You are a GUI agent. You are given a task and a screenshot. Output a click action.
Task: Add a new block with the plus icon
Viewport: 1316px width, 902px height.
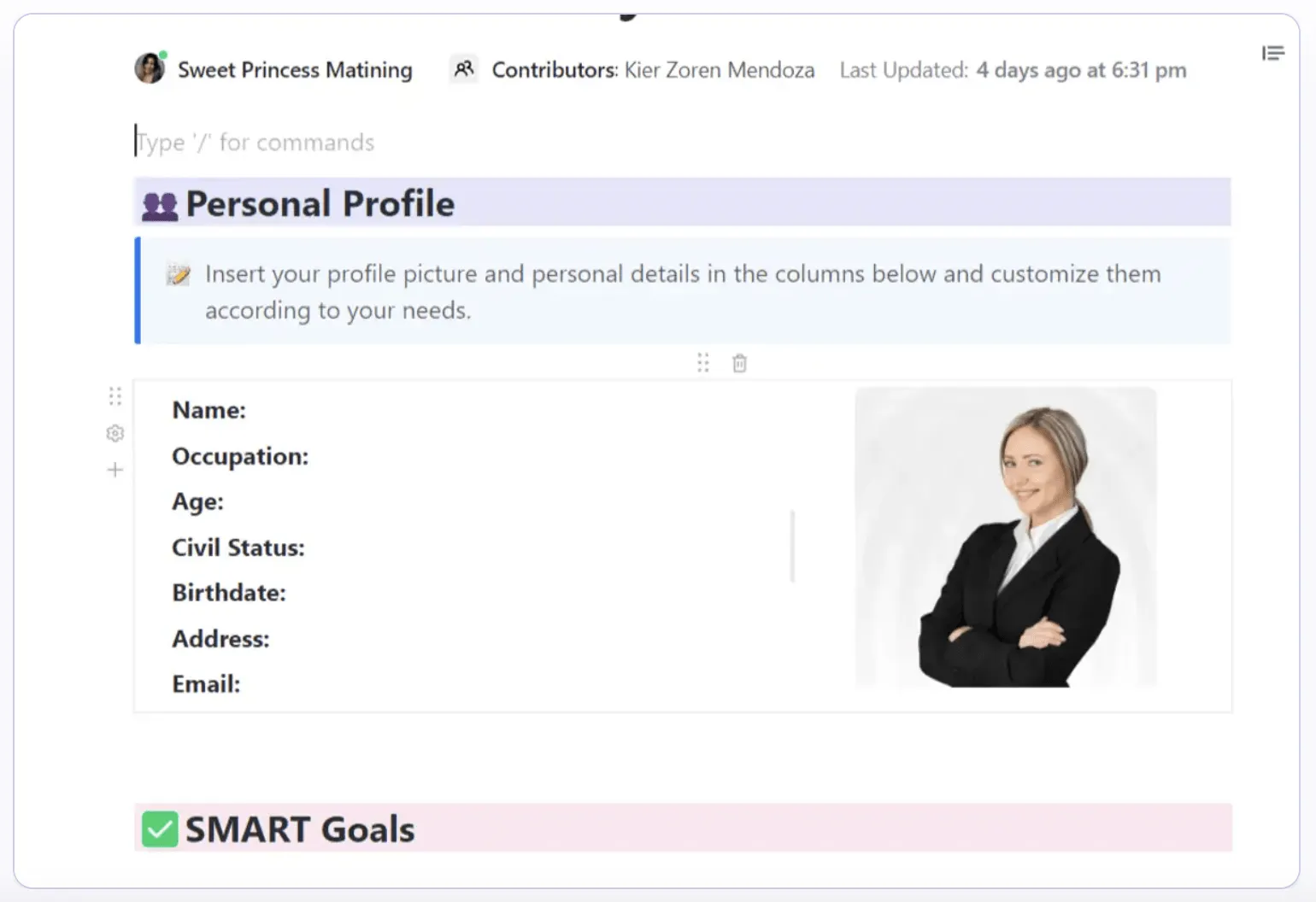coord(115,470)
